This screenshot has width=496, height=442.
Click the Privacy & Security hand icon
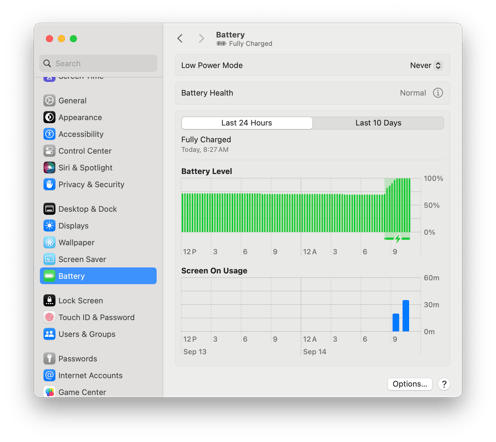(x=49, y=184)
